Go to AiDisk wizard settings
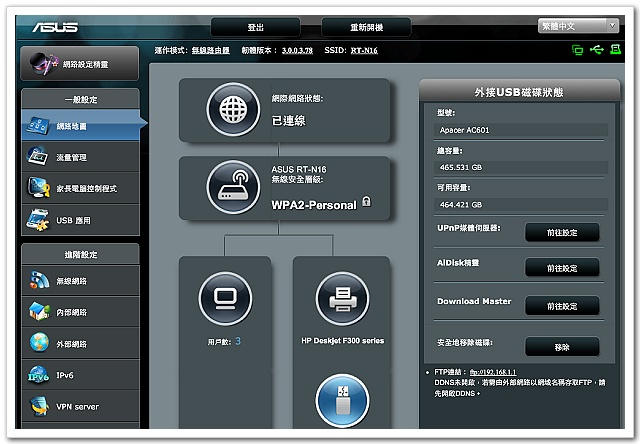 pyautogui.click(x=562, y=268)
